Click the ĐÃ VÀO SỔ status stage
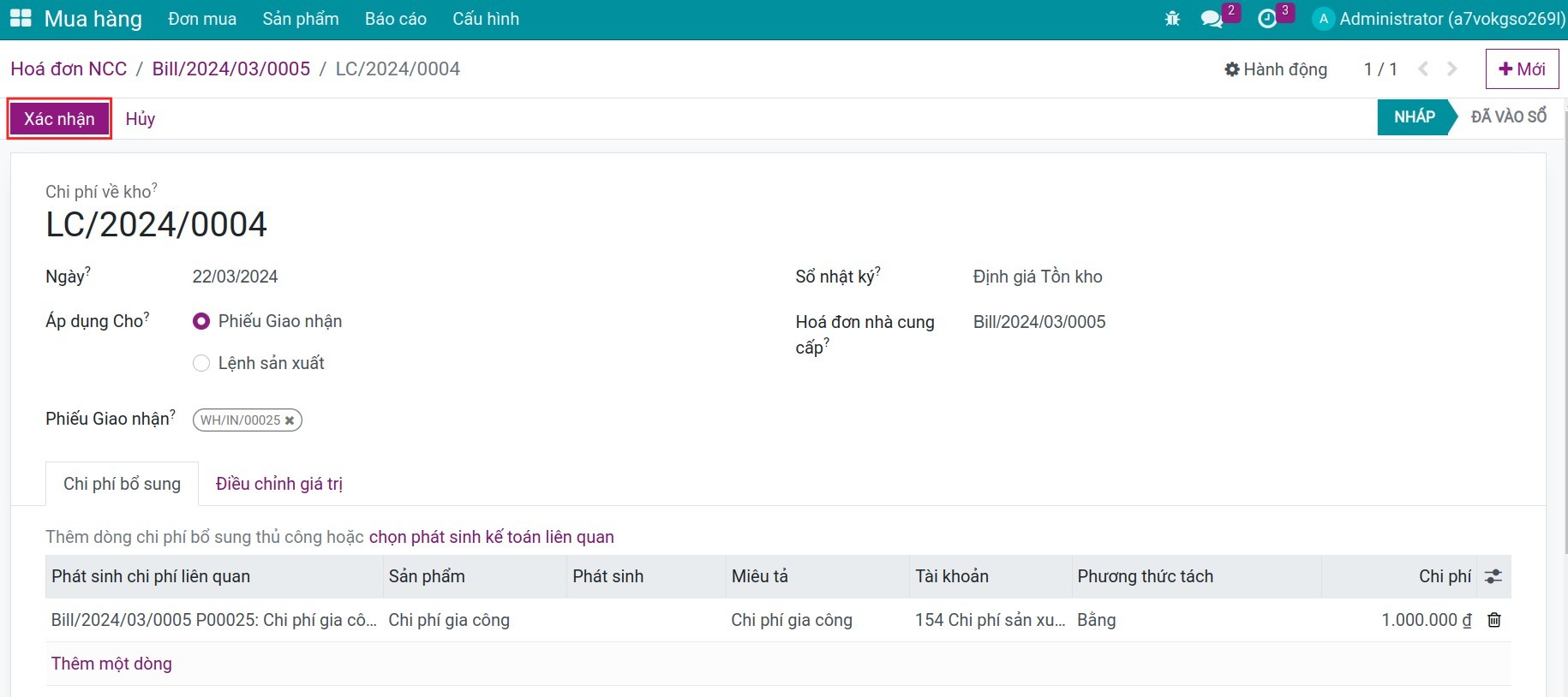 tap(1508, 116)
